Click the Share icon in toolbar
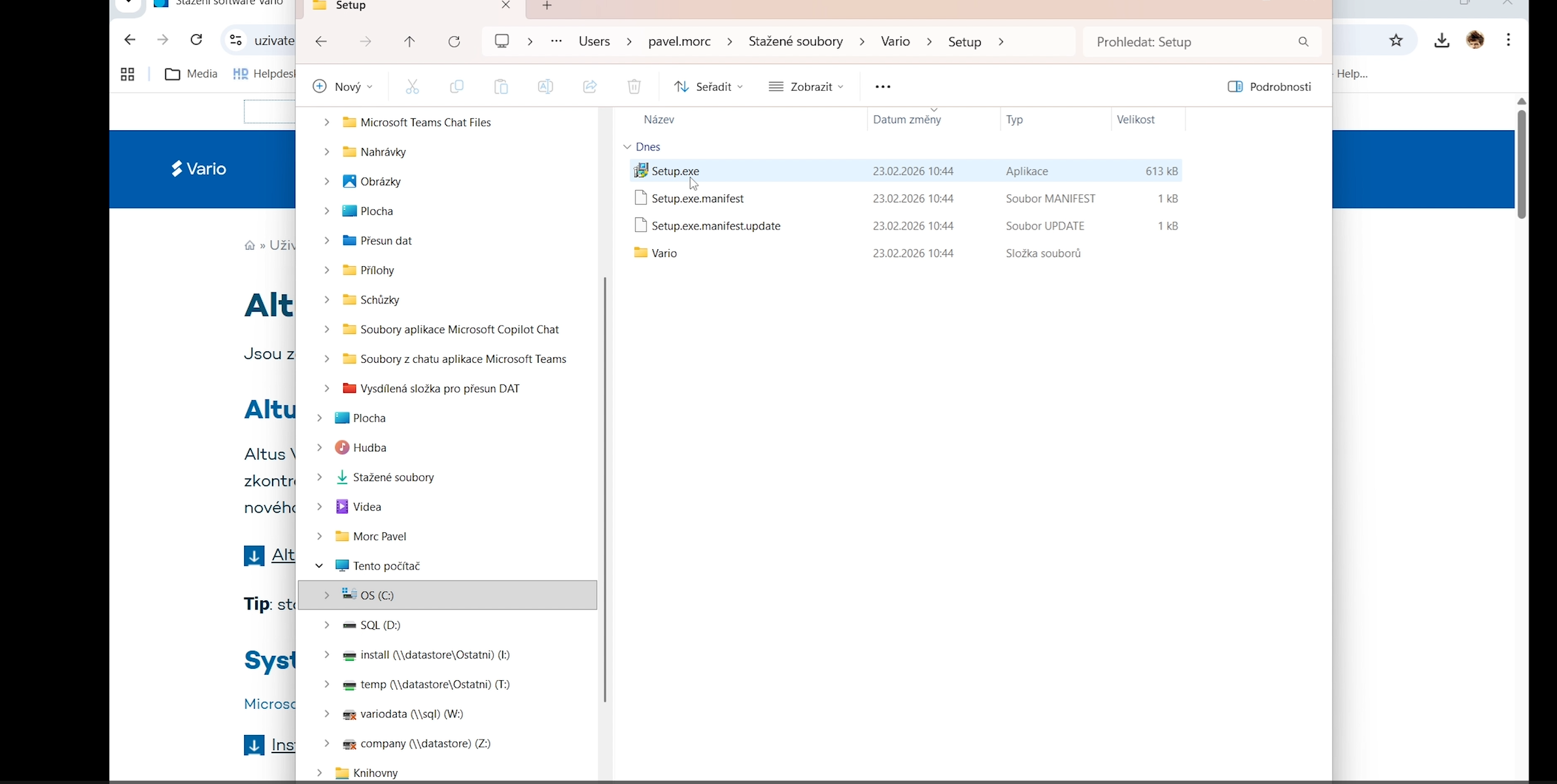1557x784 pixels. click(x=590, y=86)
